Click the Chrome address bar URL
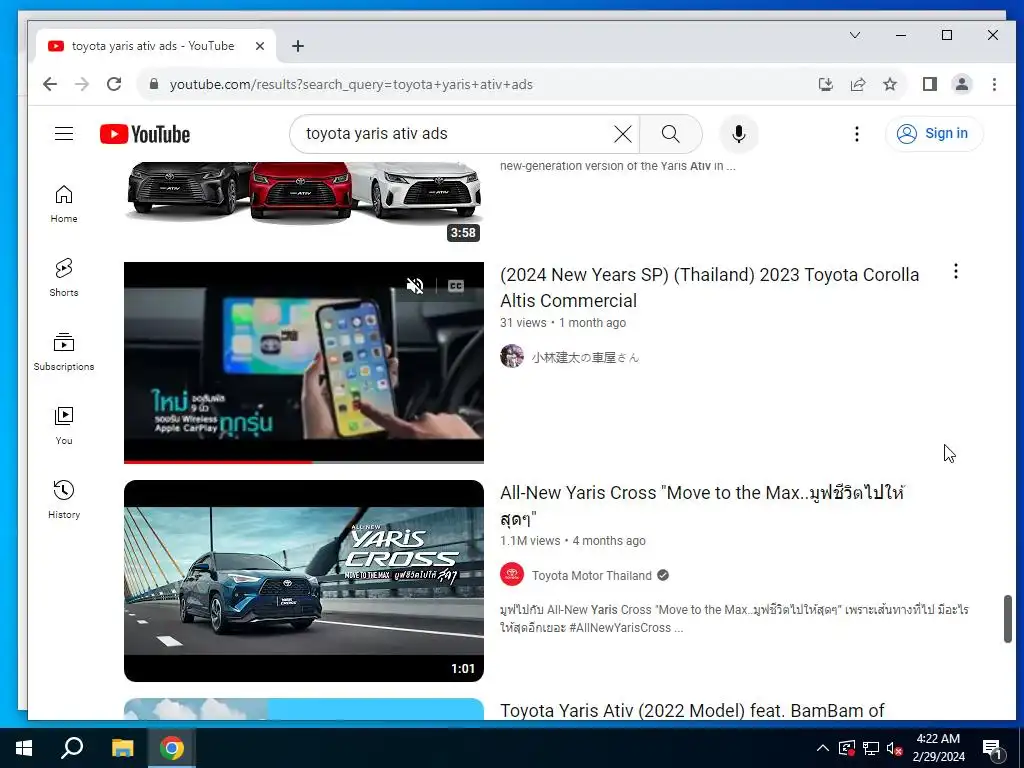This screenshot has width=1024, height=768. click(x=351, y=84)
